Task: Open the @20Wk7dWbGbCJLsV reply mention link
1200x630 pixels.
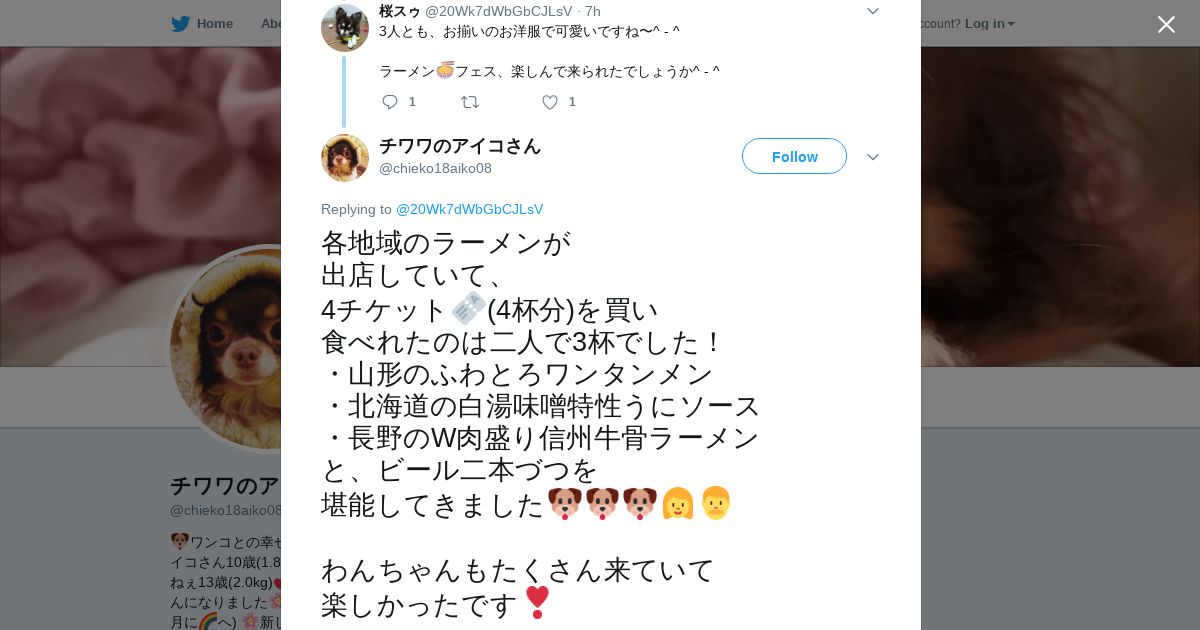Action: tap(469, 209)
